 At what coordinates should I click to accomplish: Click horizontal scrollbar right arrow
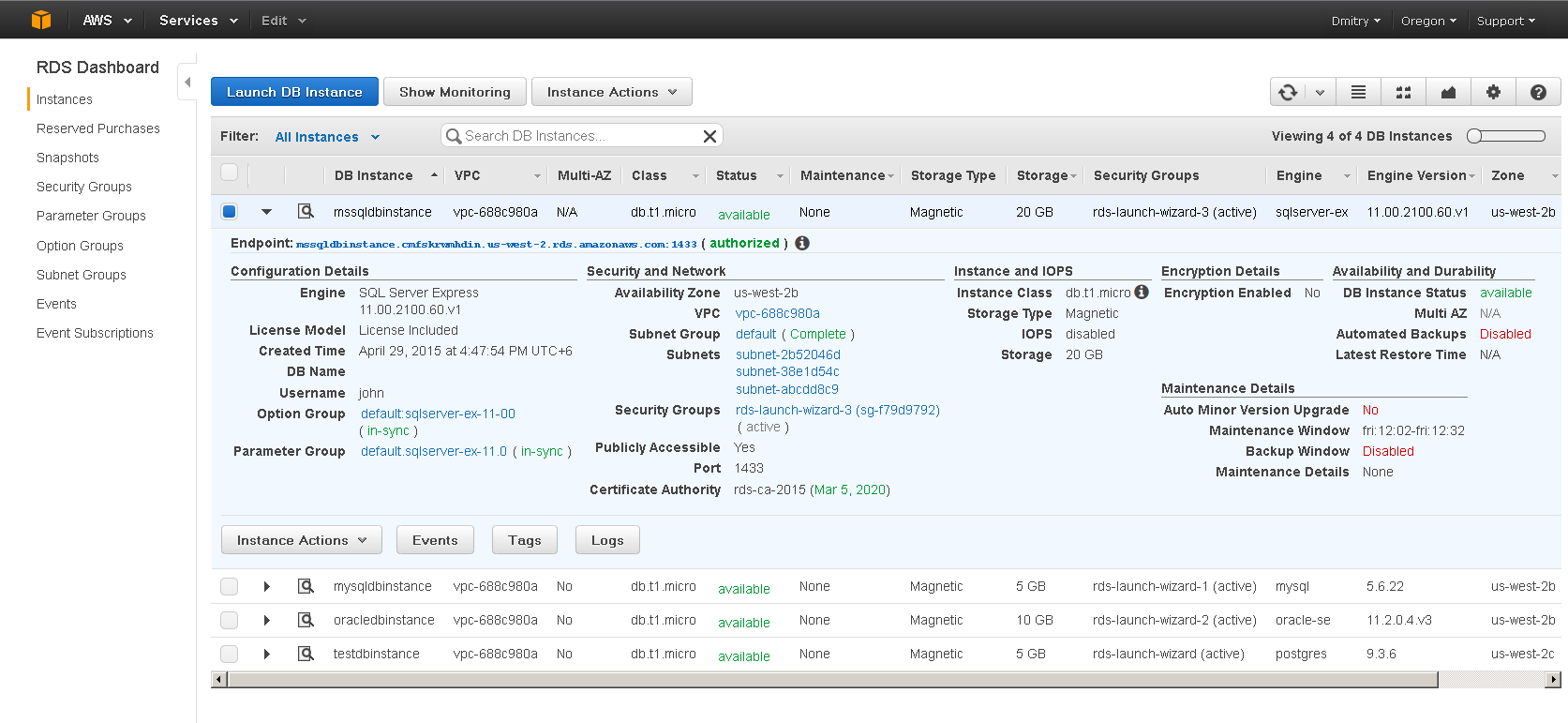(x=1553, y=680)
